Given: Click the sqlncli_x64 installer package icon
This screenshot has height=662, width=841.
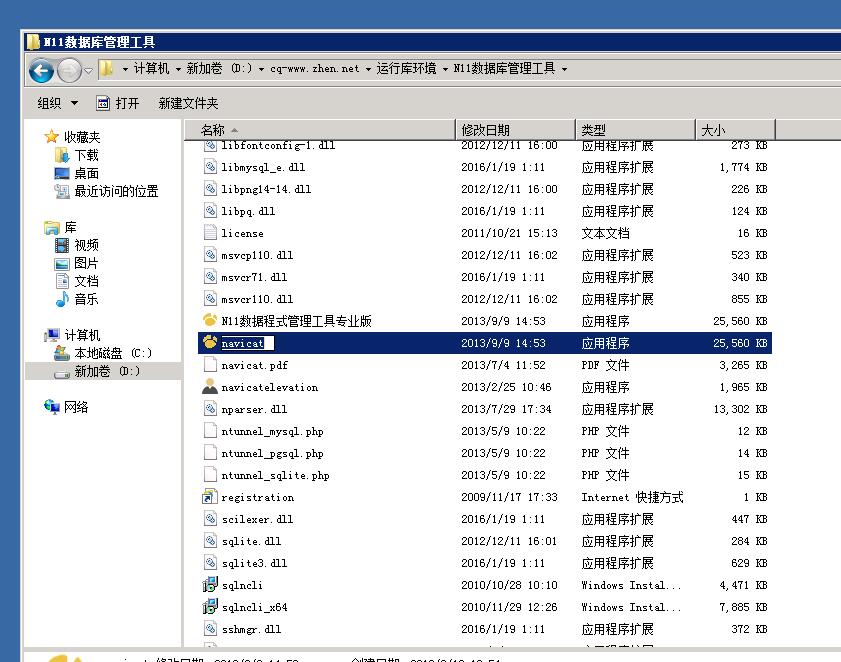Looking at the screenshot, I should (x=210, y=607).
